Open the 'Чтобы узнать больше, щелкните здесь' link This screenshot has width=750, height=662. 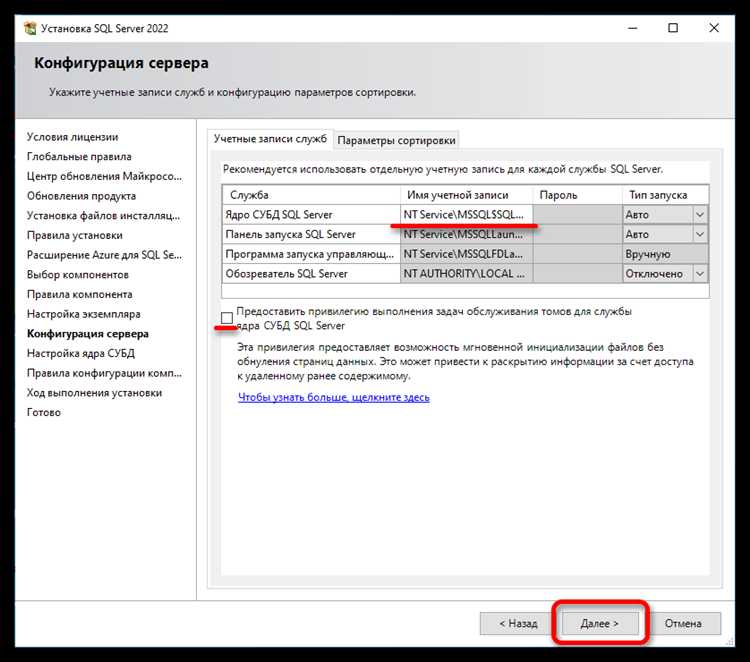(x=333, y=397)
